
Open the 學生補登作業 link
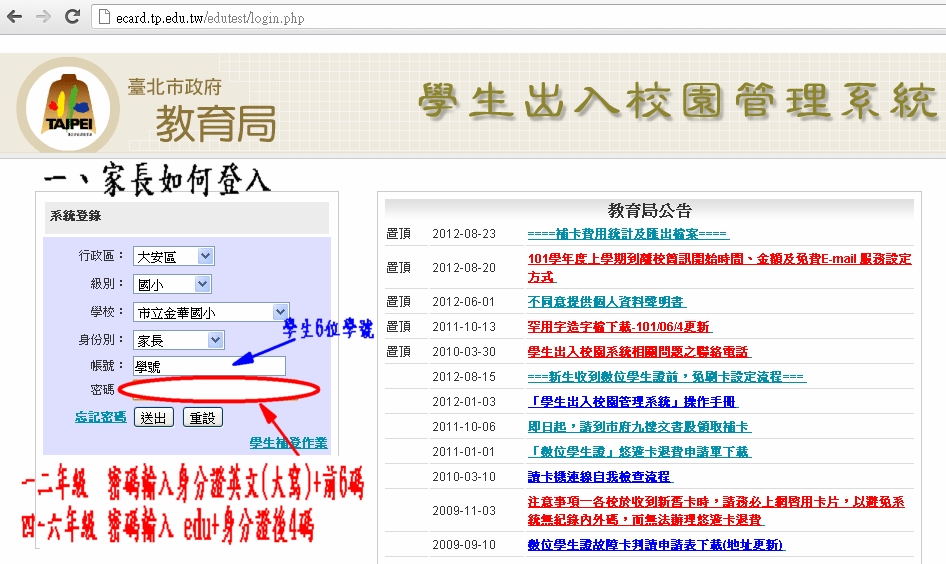pos(288,443)
